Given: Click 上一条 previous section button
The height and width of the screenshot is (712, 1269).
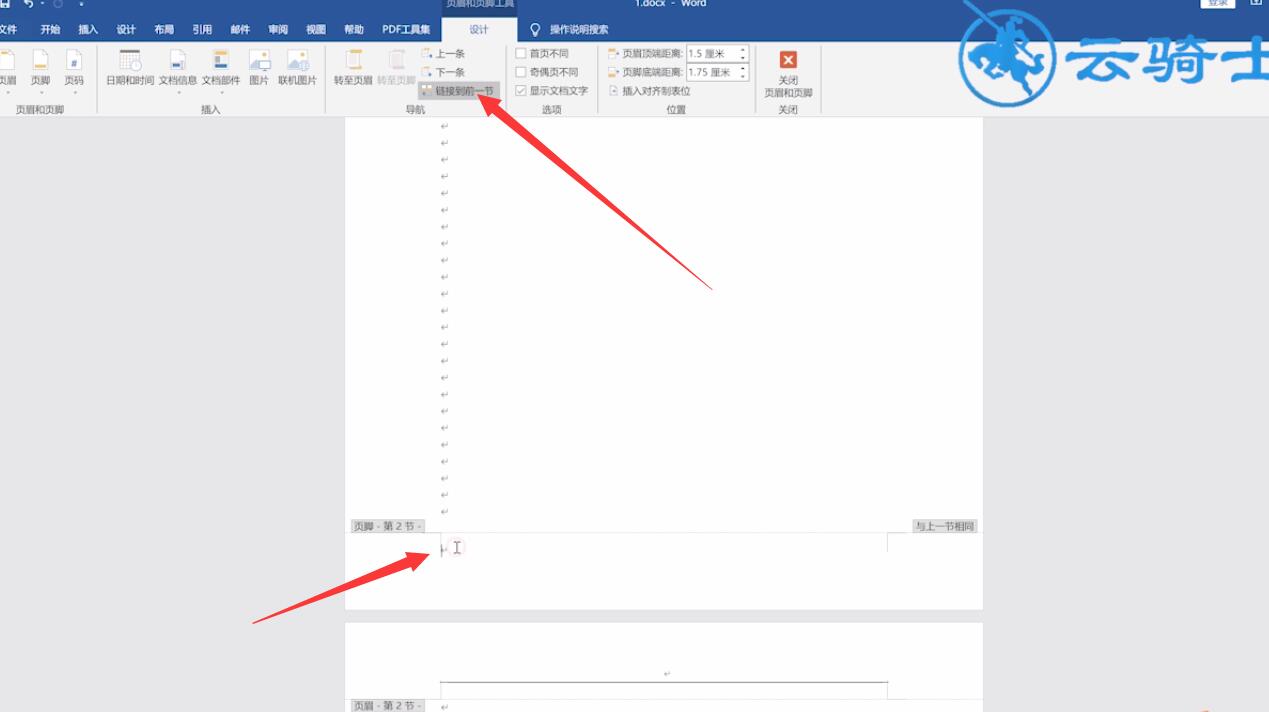Looking at the screenshot, I should [443, 54].
